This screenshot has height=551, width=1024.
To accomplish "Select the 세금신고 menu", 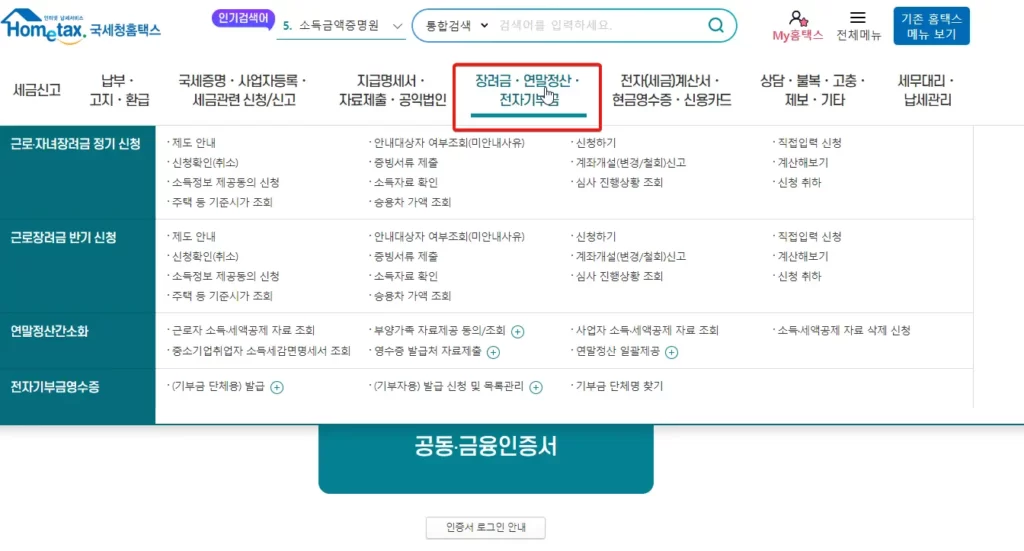I will pyautogui.click(x=37, y=90).
